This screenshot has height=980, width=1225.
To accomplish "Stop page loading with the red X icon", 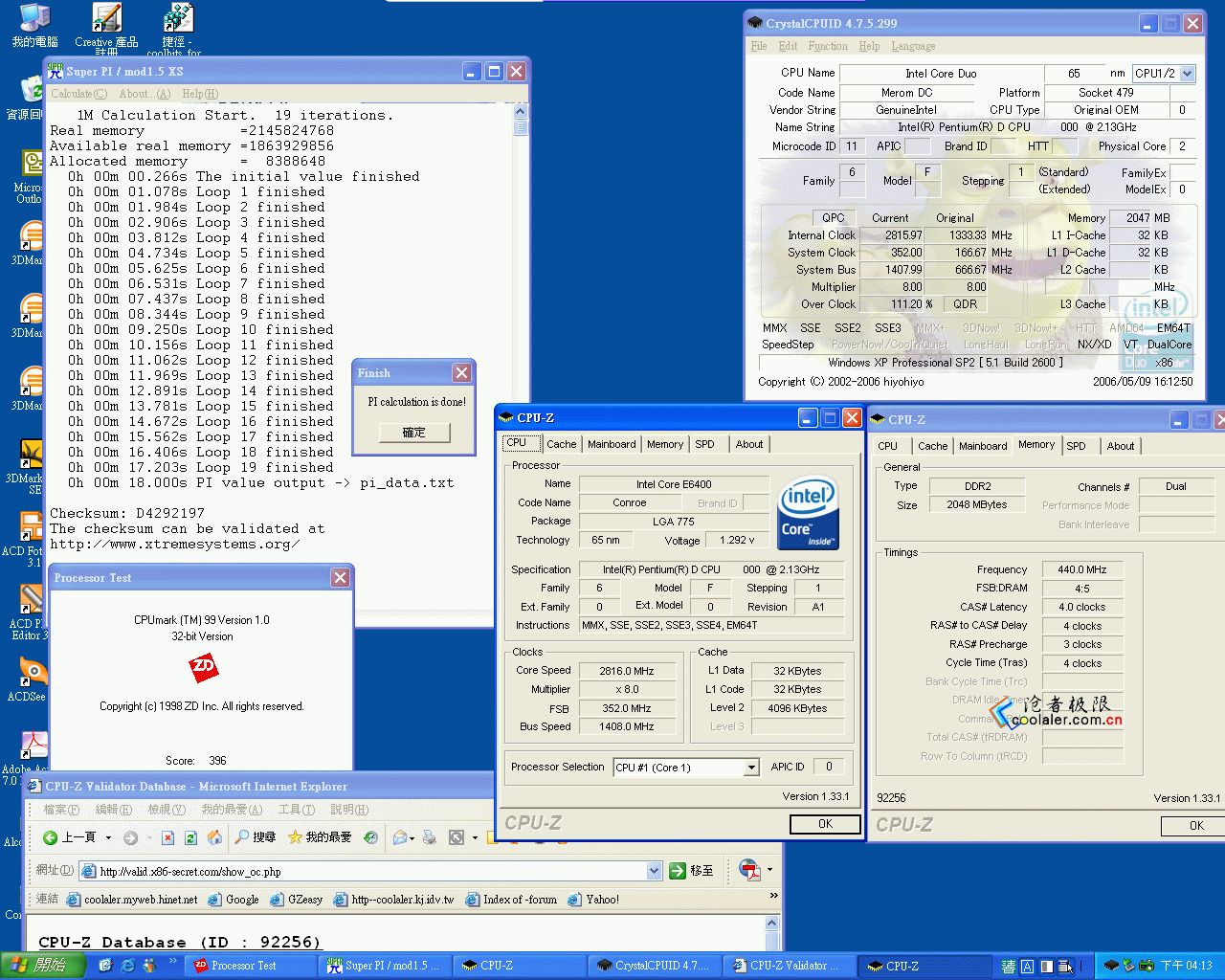I will click(x=167, y=837).
